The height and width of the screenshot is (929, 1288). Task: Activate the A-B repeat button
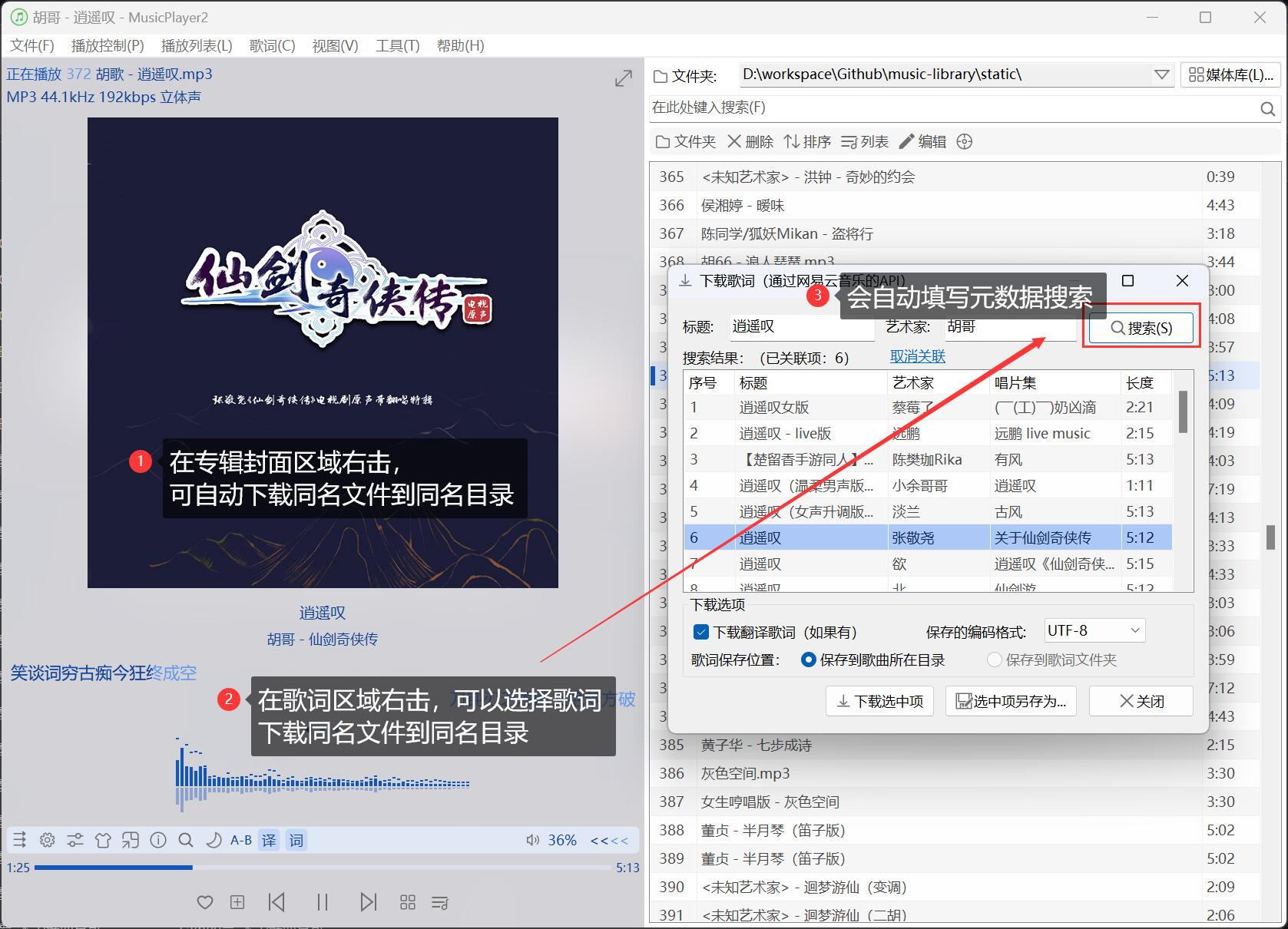pos(241,840)
